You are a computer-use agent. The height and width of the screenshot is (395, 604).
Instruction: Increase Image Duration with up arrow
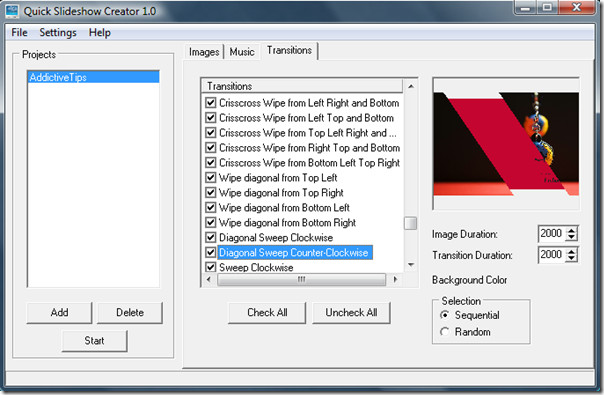point(572,230)
